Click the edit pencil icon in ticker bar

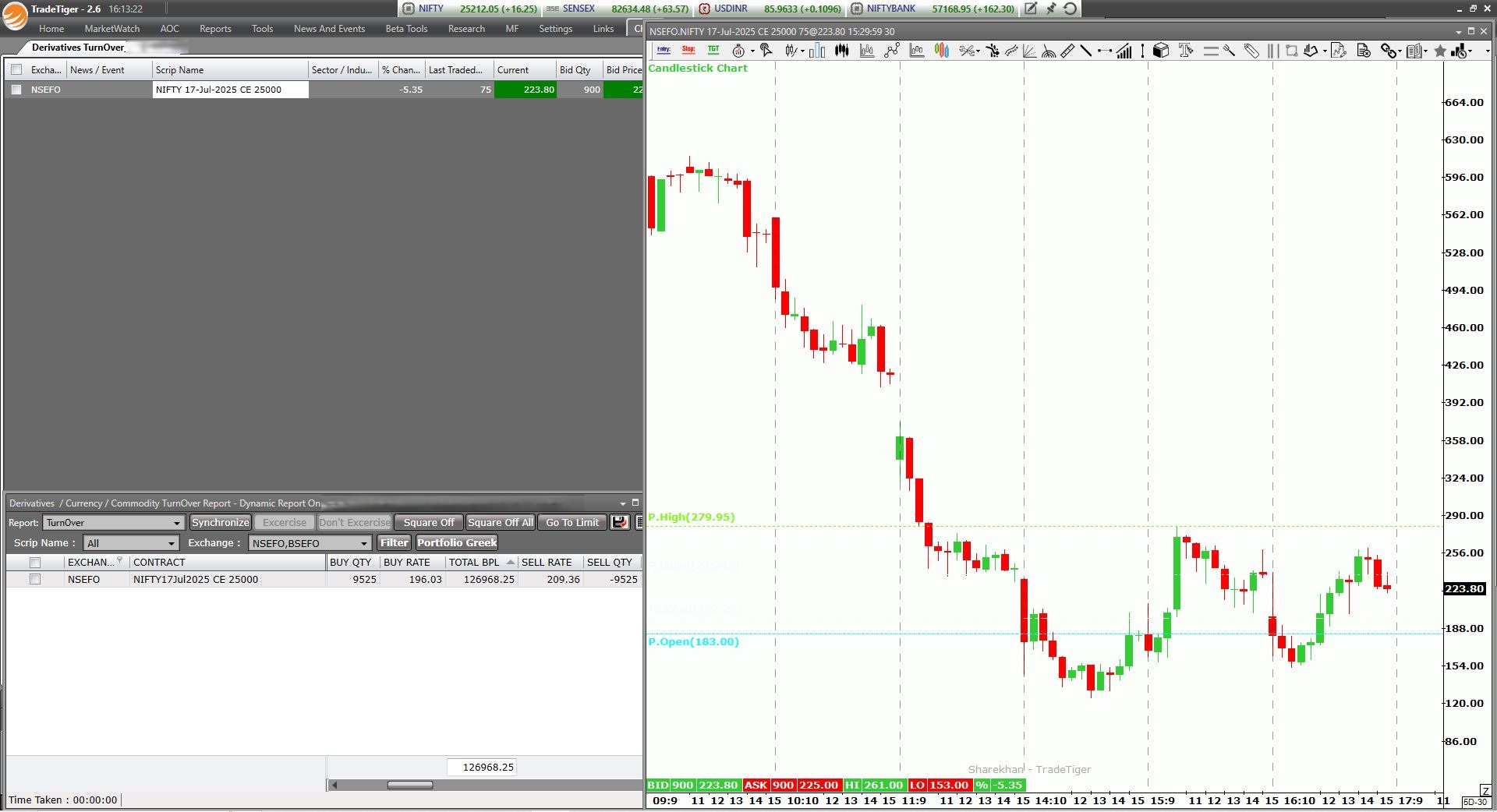tap(1031, 9)
